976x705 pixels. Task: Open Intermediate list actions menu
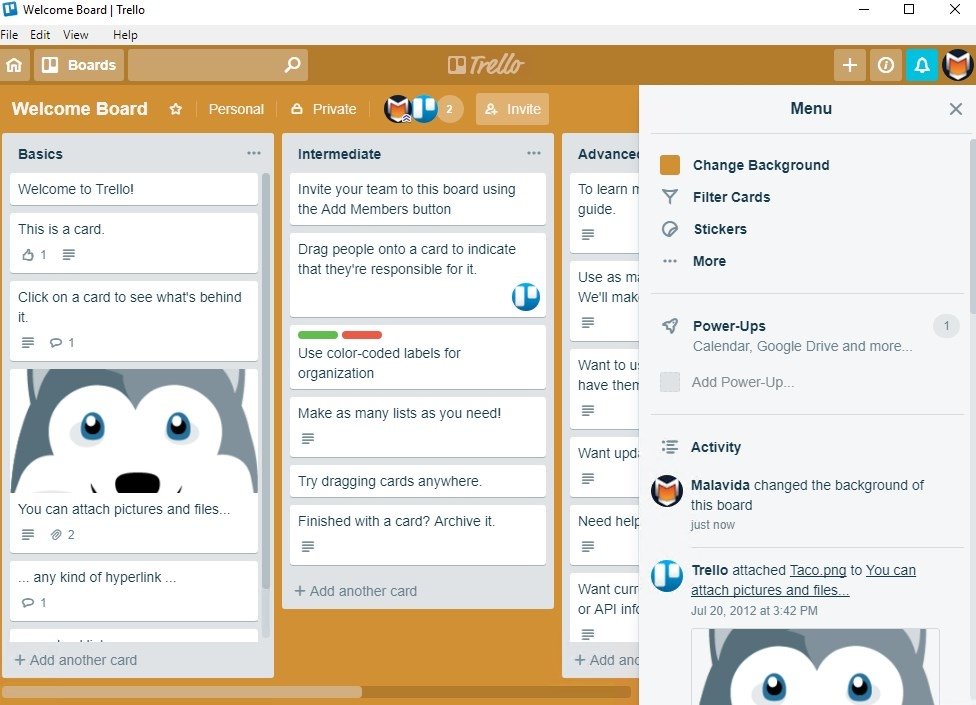click(534, 153)
